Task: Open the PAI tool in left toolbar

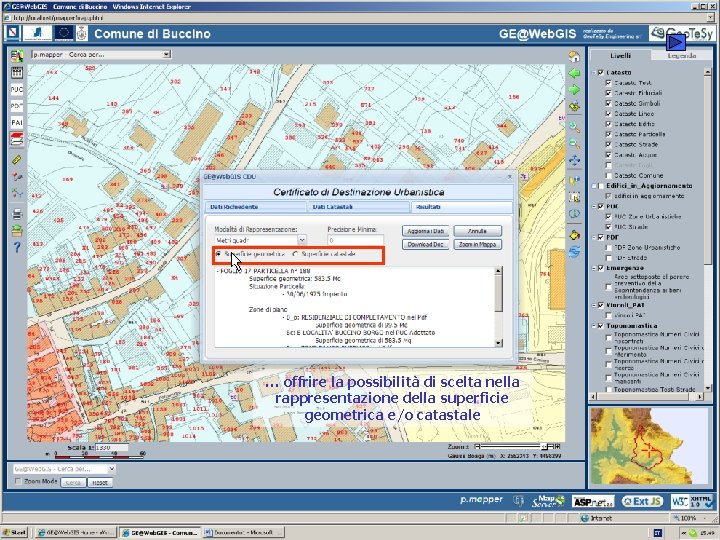Action: tap(17, 122)
